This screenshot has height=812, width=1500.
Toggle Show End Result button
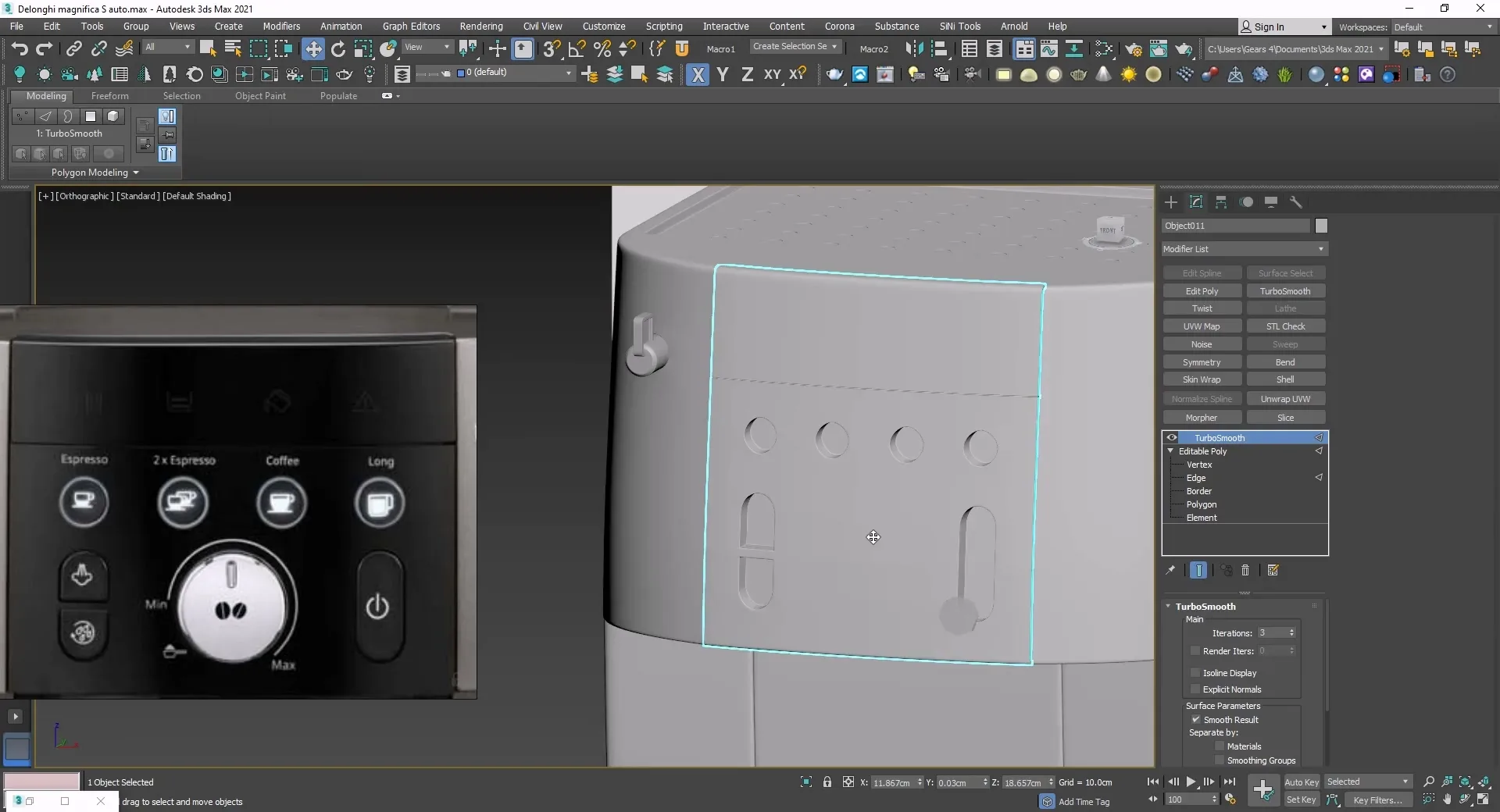coord(1198,570)
